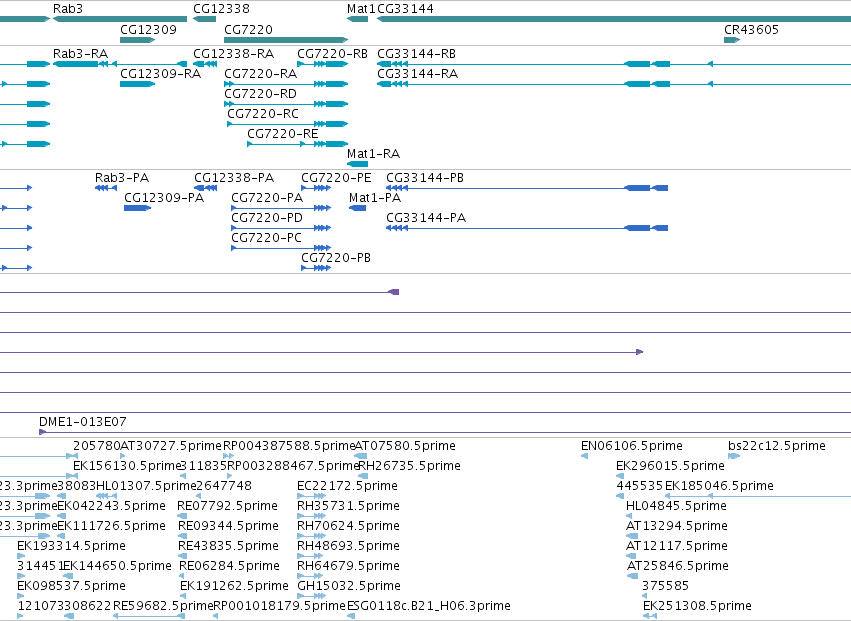Click the Rab3-RA transcript label
Viewport: 851px width, 621px height.
(x=80, y=54)
